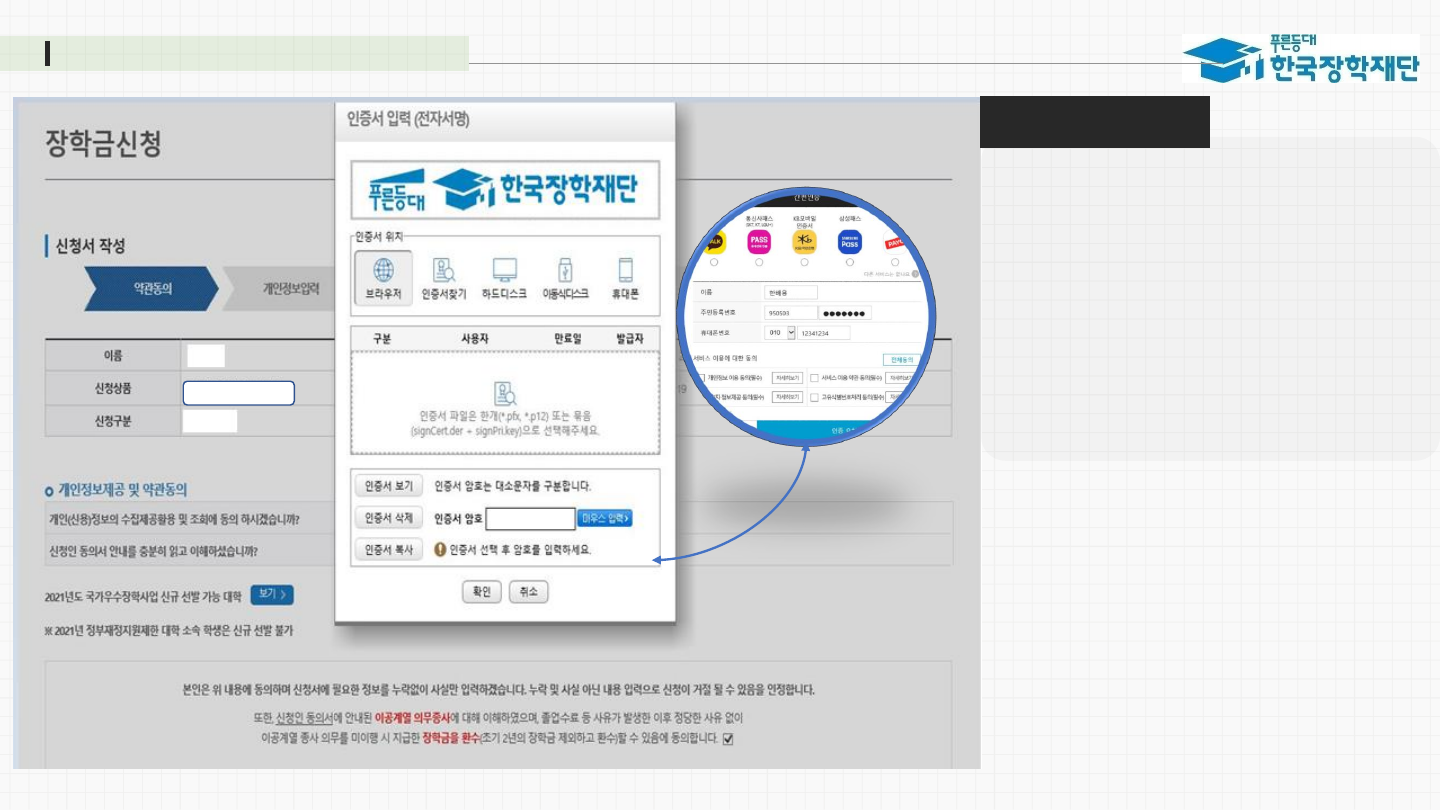Pick the 휴대폰 mobile phone icon

point(625,278)
